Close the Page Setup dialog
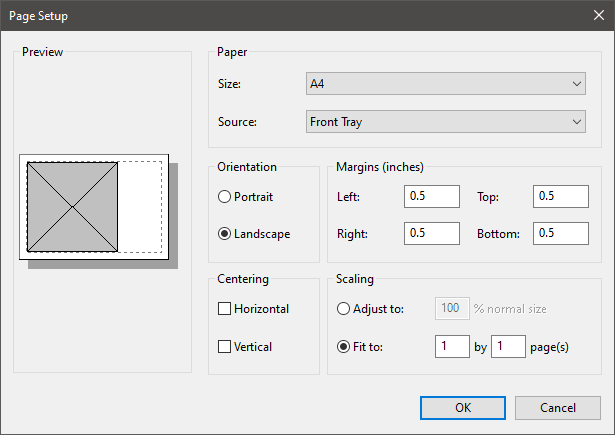615x435 pixels. 591,17
